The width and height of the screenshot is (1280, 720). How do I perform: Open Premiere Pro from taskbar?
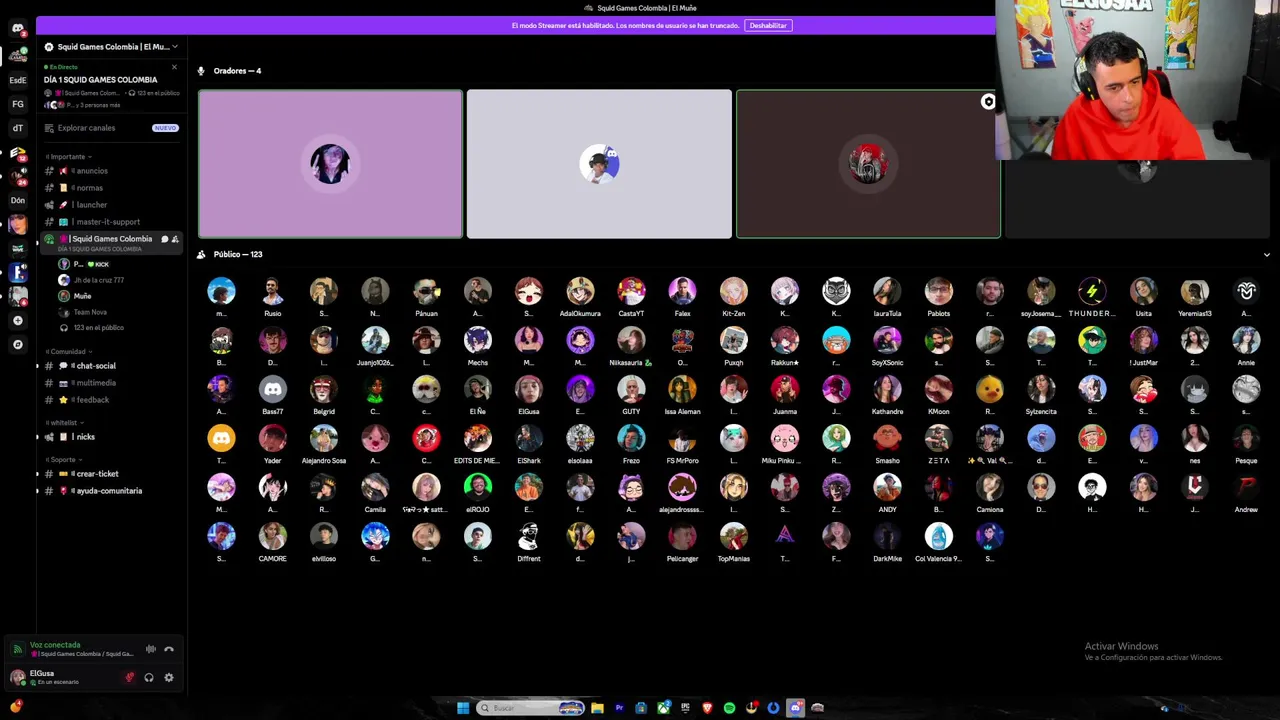(619, 708)
